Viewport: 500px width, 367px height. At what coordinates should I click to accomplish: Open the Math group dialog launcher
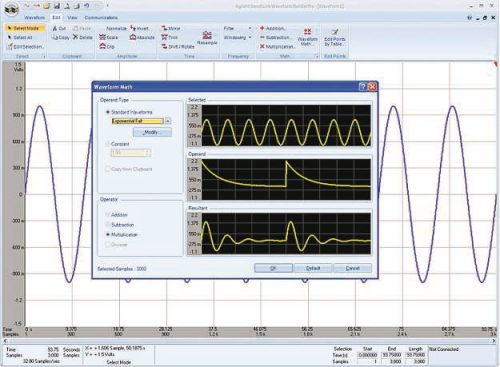pyautogui.click(x=317, y=56)
